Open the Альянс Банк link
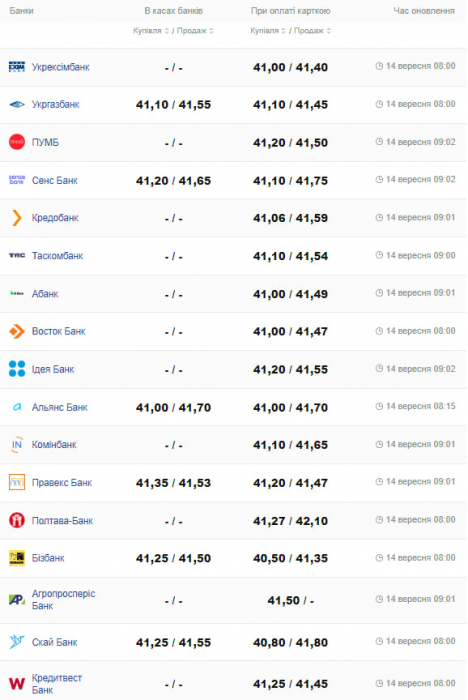 (x=59, y=407)
